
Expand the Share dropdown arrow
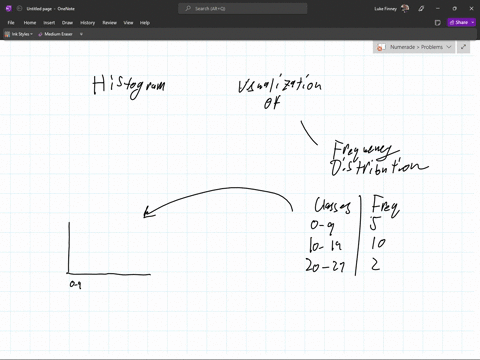(x=473, y=22)
